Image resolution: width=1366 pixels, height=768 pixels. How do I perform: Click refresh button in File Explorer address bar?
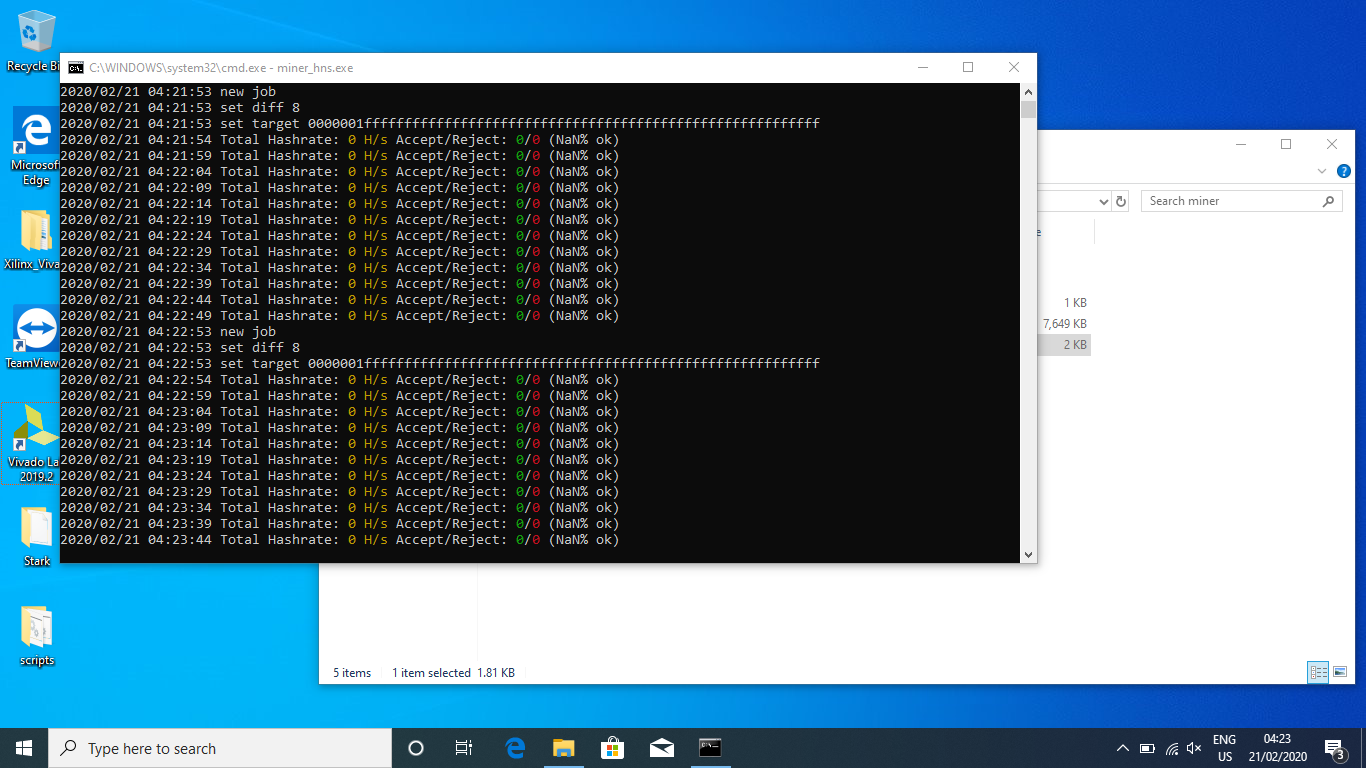tap(1121, 201)
